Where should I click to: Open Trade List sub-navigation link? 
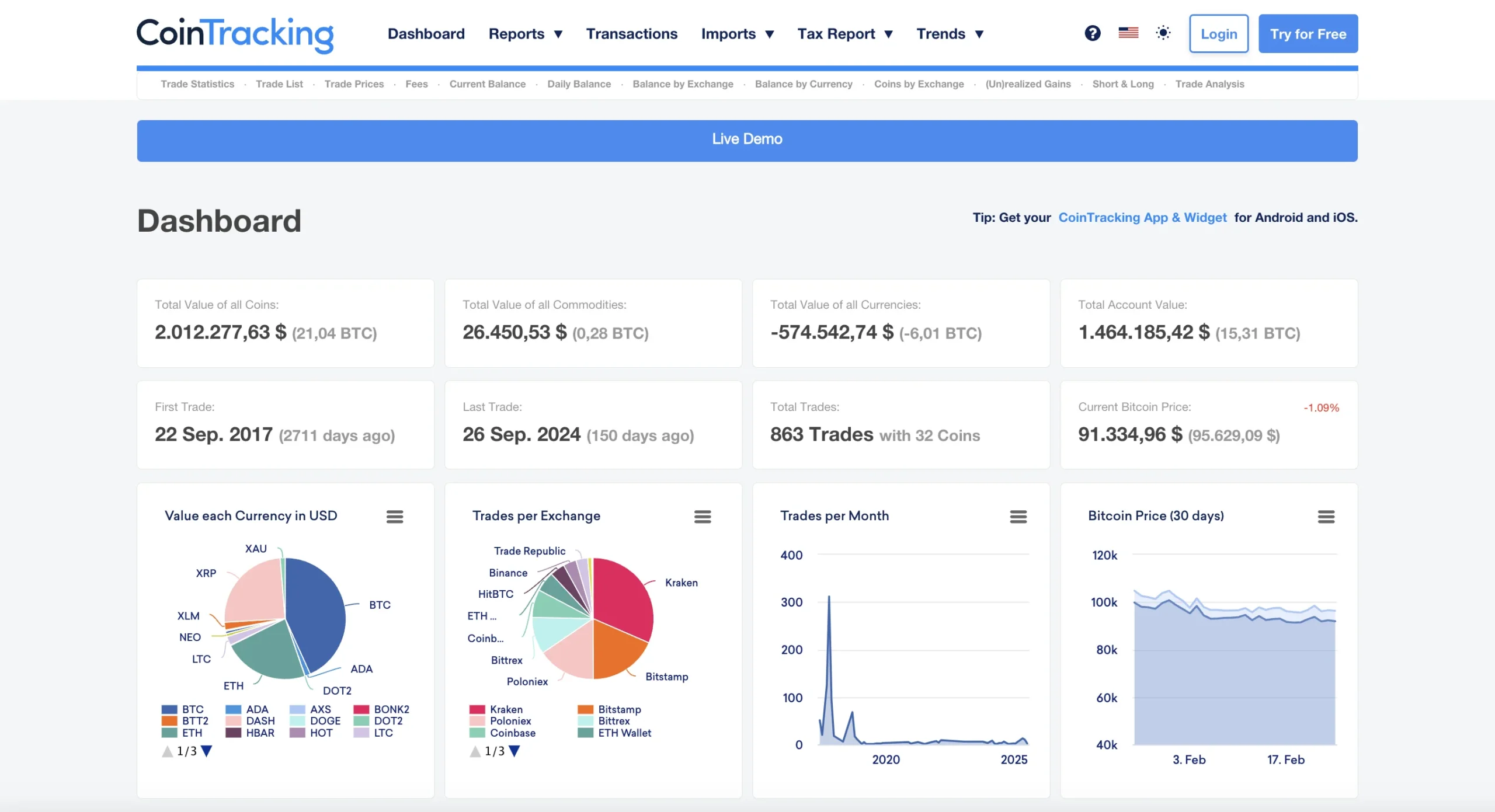(x=279, y=84)
